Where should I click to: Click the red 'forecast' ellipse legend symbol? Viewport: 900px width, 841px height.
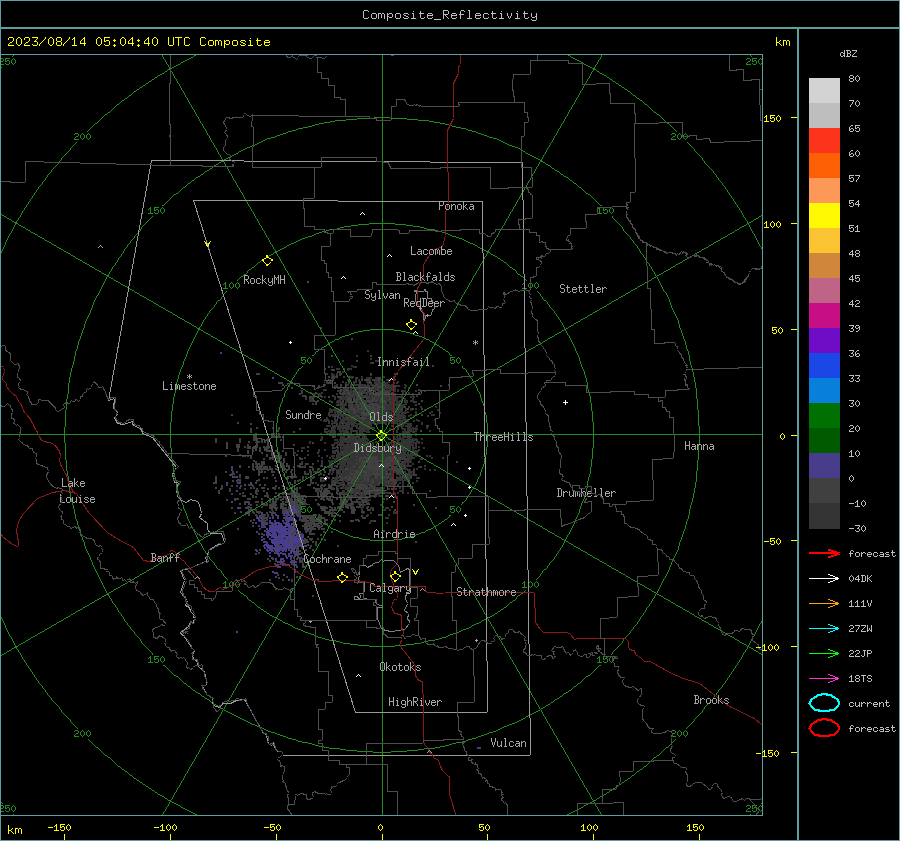(824, 728)
